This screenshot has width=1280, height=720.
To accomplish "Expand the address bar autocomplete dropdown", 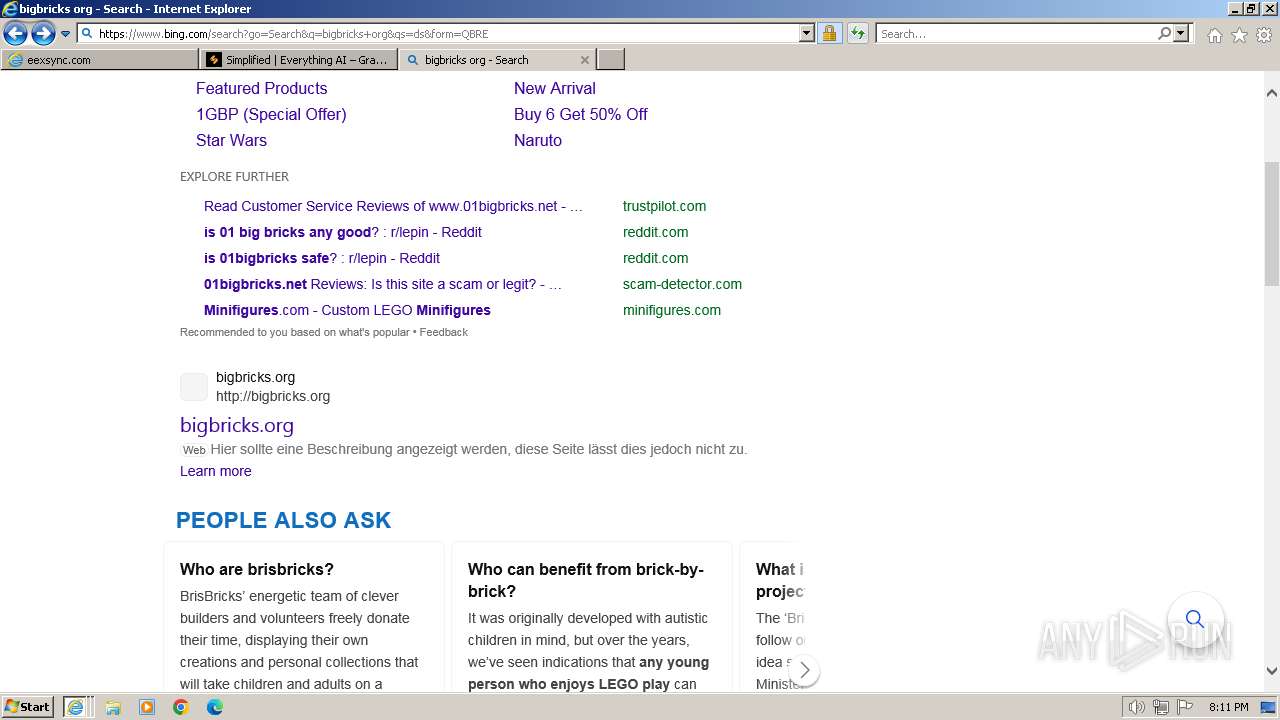I will 807,33.
